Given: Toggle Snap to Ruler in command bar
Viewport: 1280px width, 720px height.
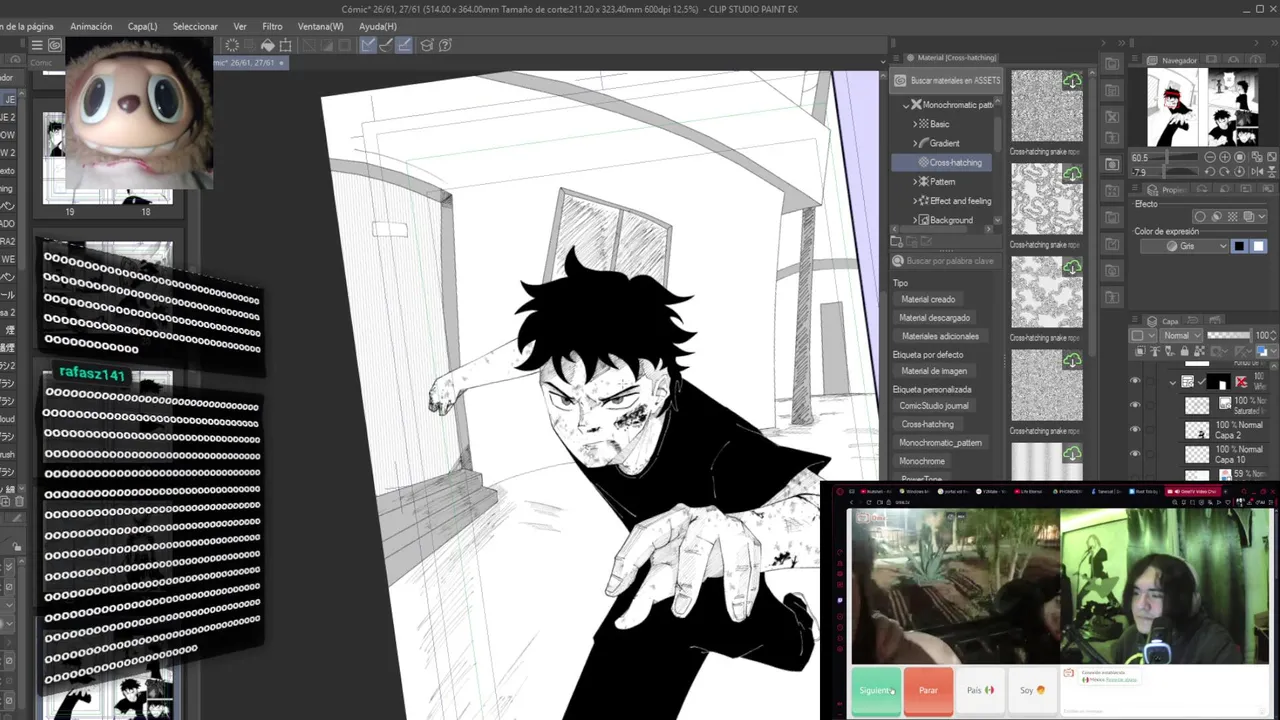Looking at the screenshot, I should [x=368, y=45].
